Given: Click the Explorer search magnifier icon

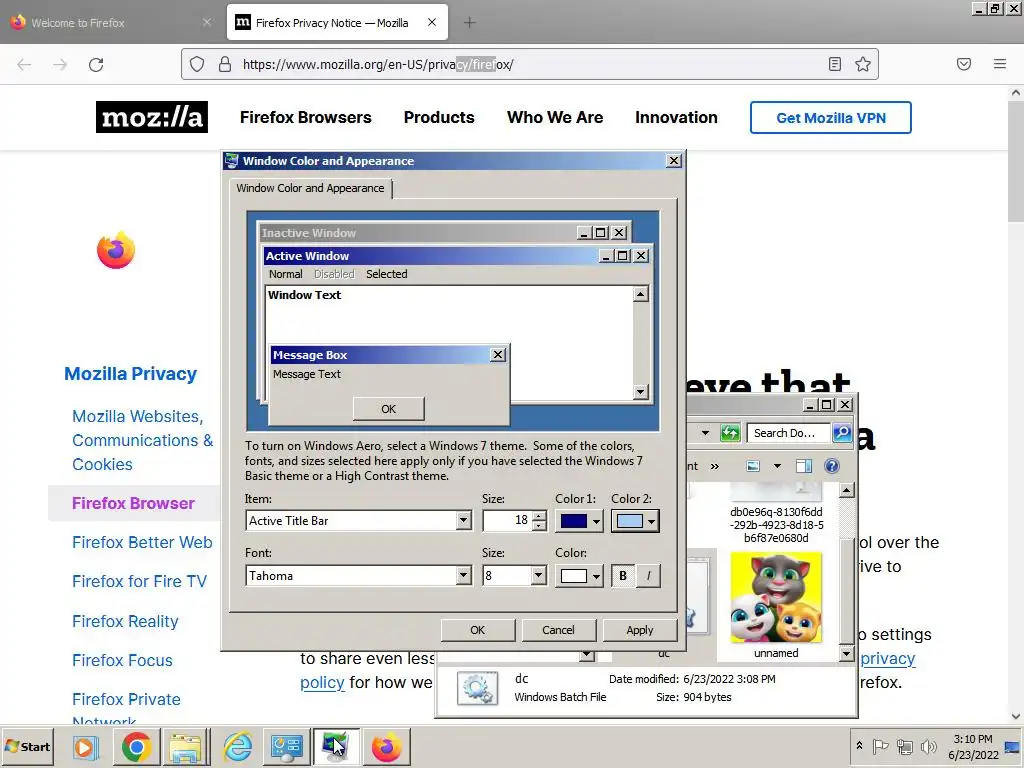Looking at the screenshot, I should coord(842,432).
